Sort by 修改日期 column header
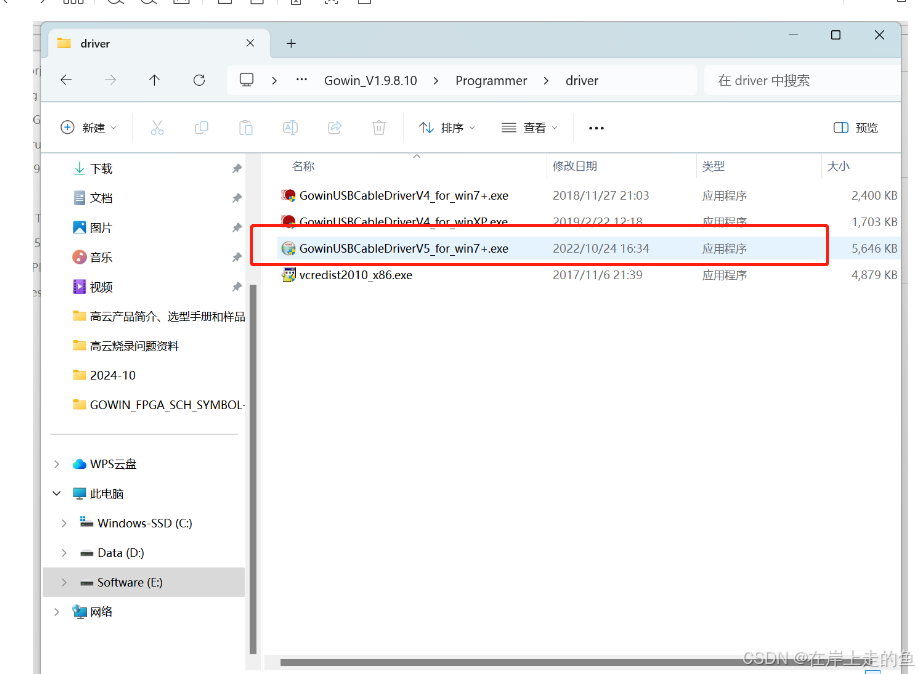 click(574, 166)
